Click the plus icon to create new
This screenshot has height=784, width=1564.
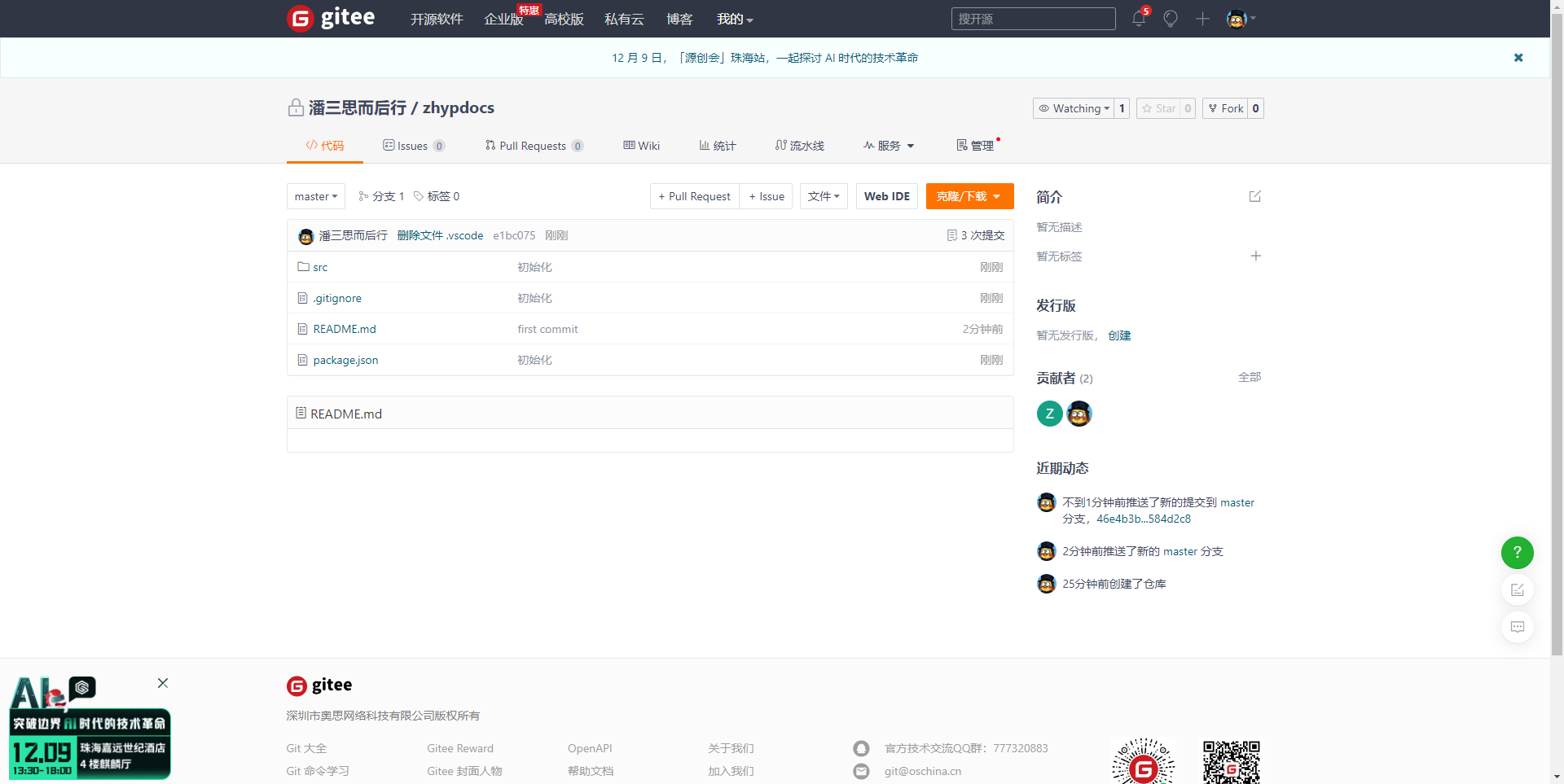coord(1202,19)
